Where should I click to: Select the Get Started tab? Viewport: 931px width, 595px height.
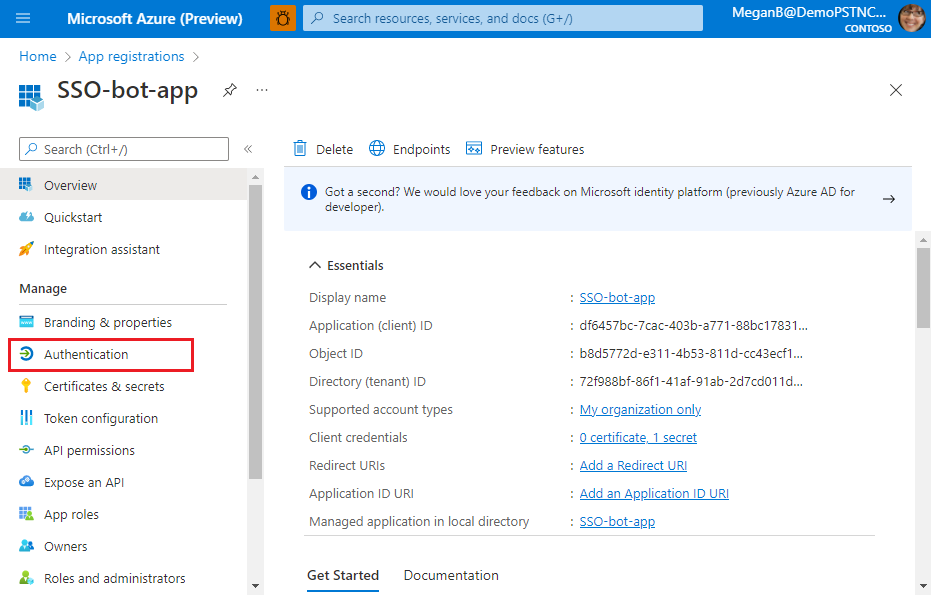(x=343, y=575)
